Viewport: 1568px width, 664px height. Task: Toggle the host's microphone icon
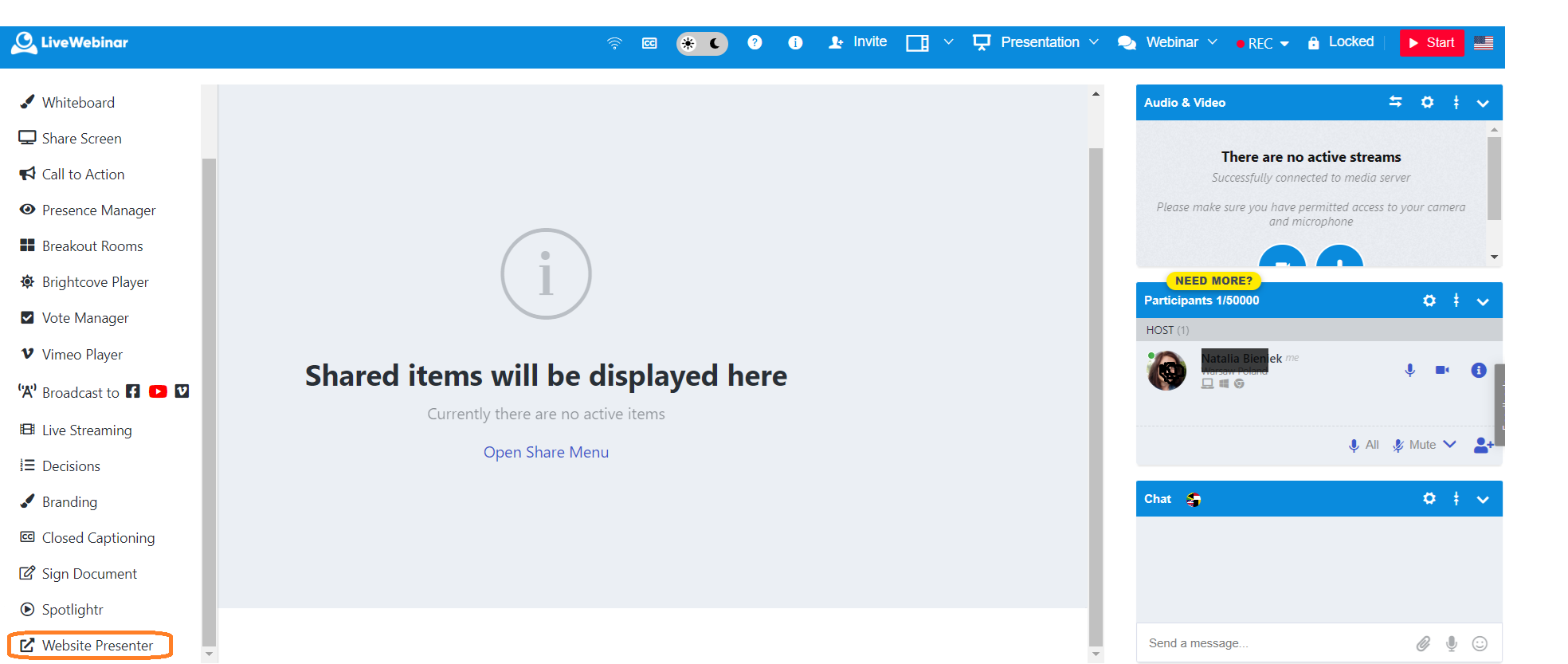tap(1409, 370)
